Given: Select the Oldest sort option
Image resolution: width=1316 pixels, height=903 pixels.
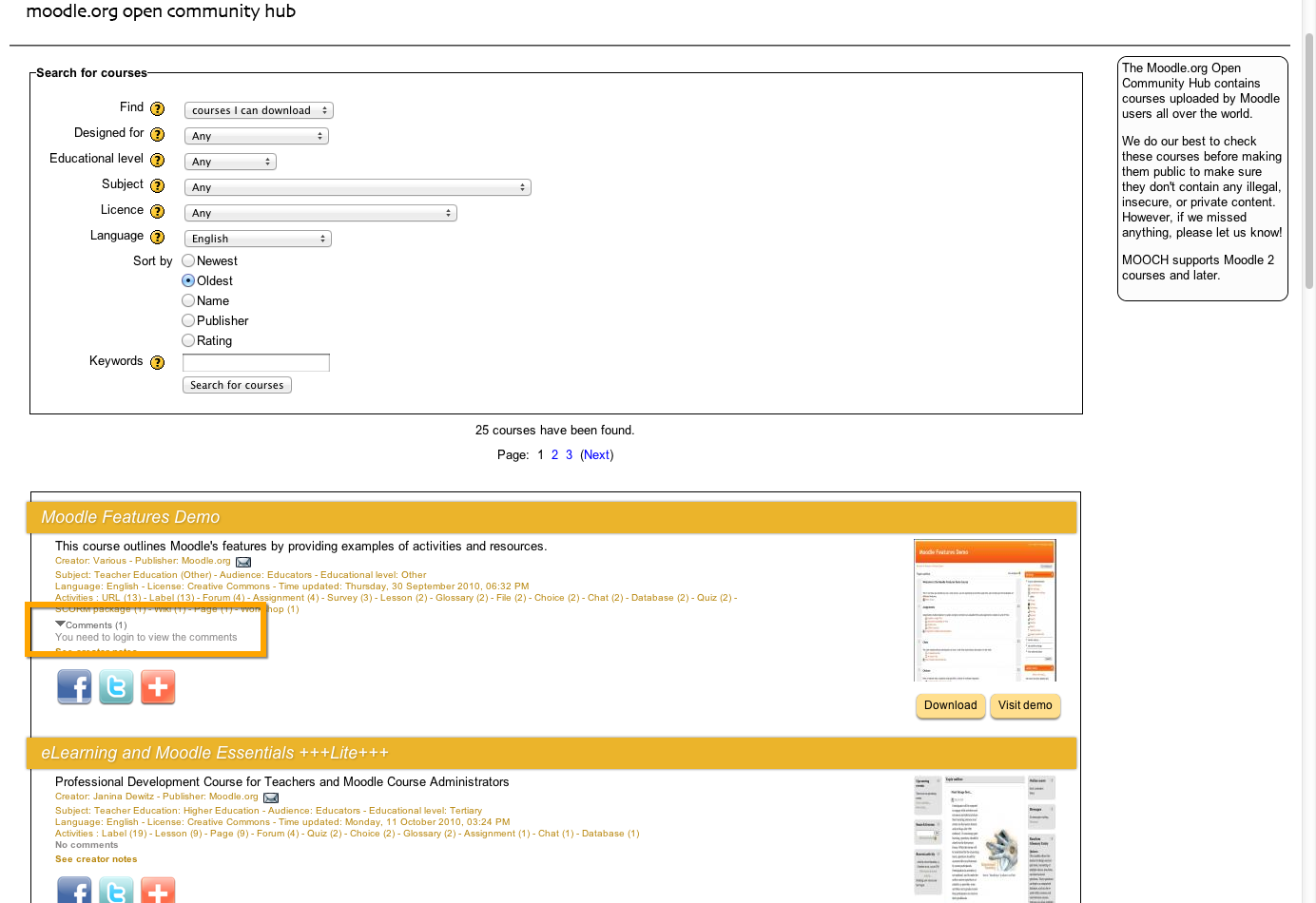Looking at the screenshot, I should 188,280.
